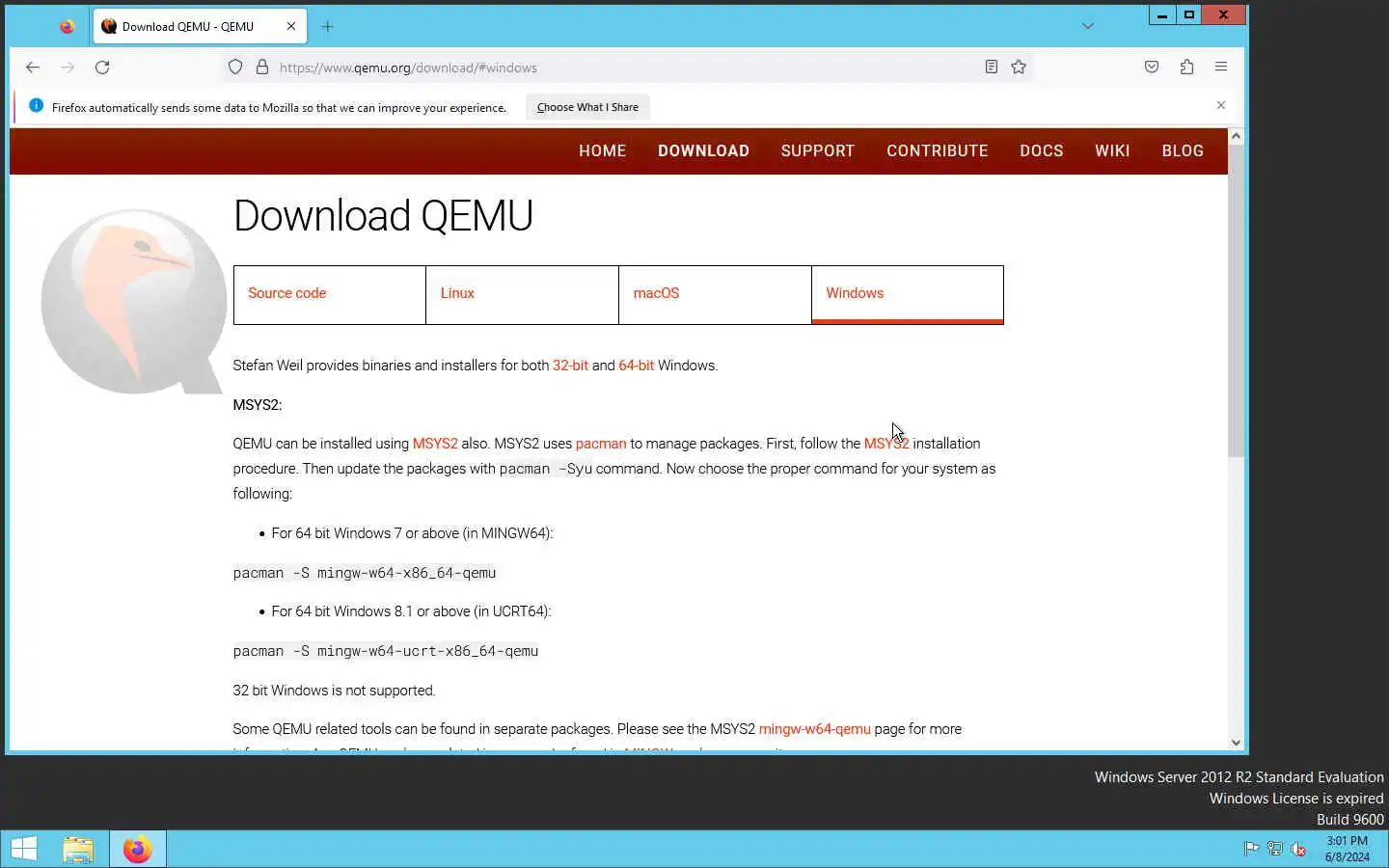
Task: Open the taskbar clock and date
Action: coord(1347,849)
